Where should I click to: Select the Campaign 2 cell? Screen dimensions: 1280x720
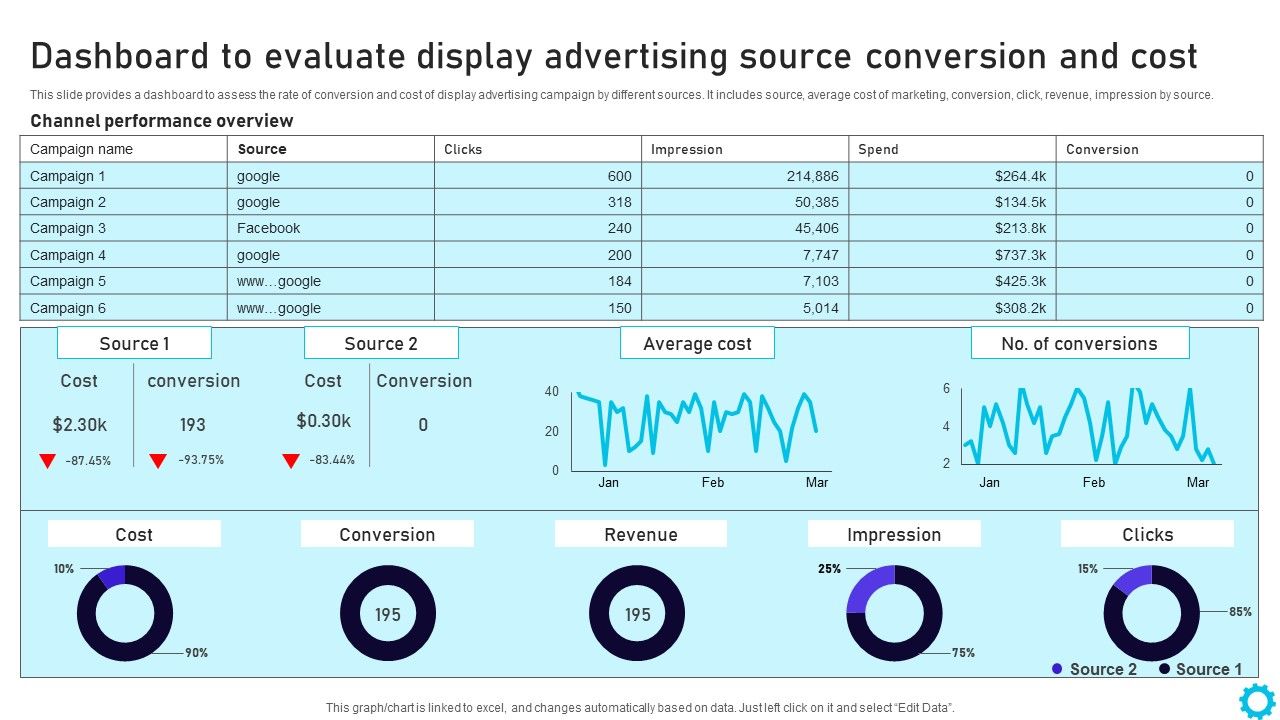tap(124, 202)
